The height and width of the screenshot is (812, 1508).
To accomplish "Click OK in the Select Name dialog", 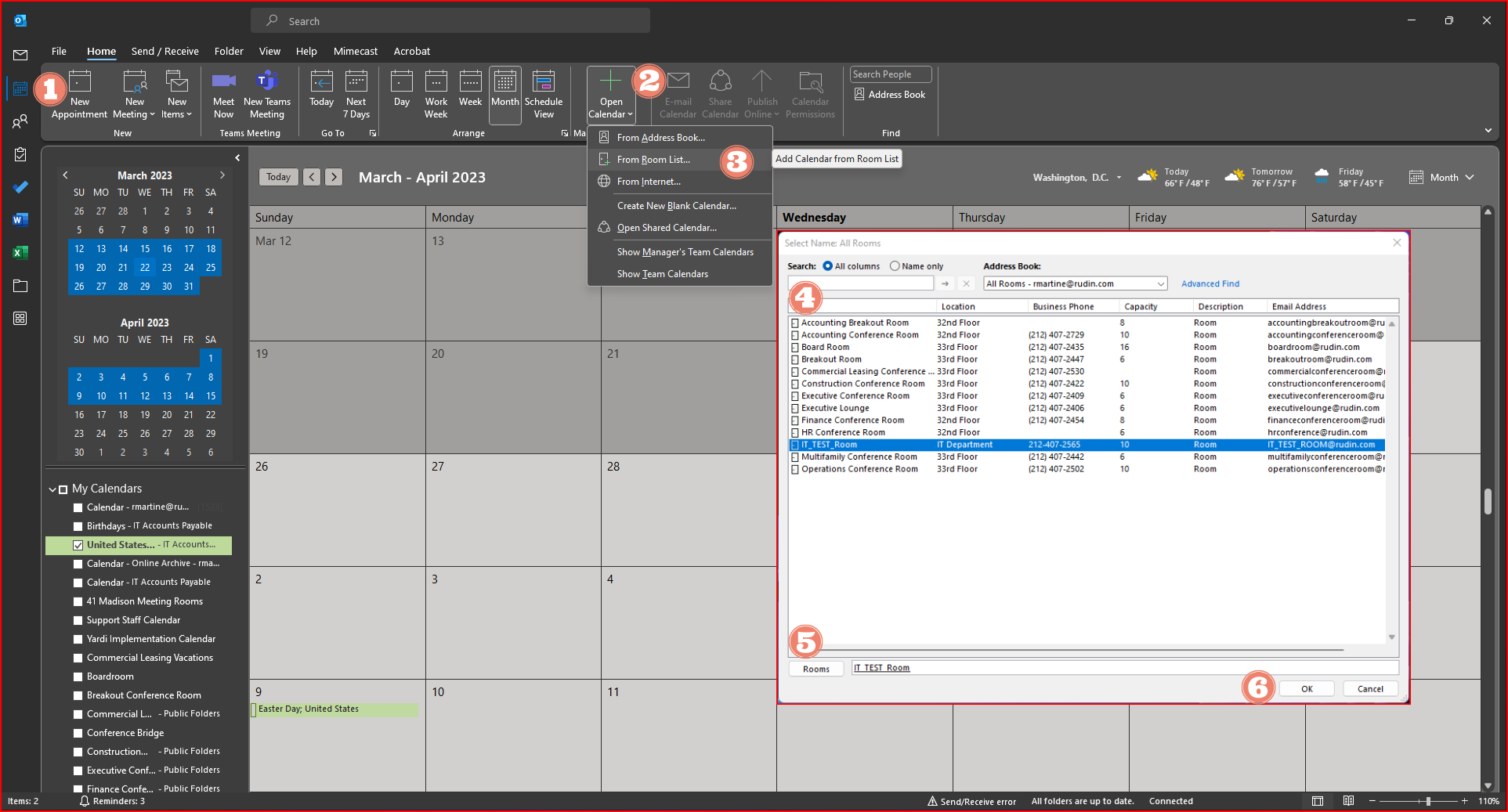I will (1307, 689).
